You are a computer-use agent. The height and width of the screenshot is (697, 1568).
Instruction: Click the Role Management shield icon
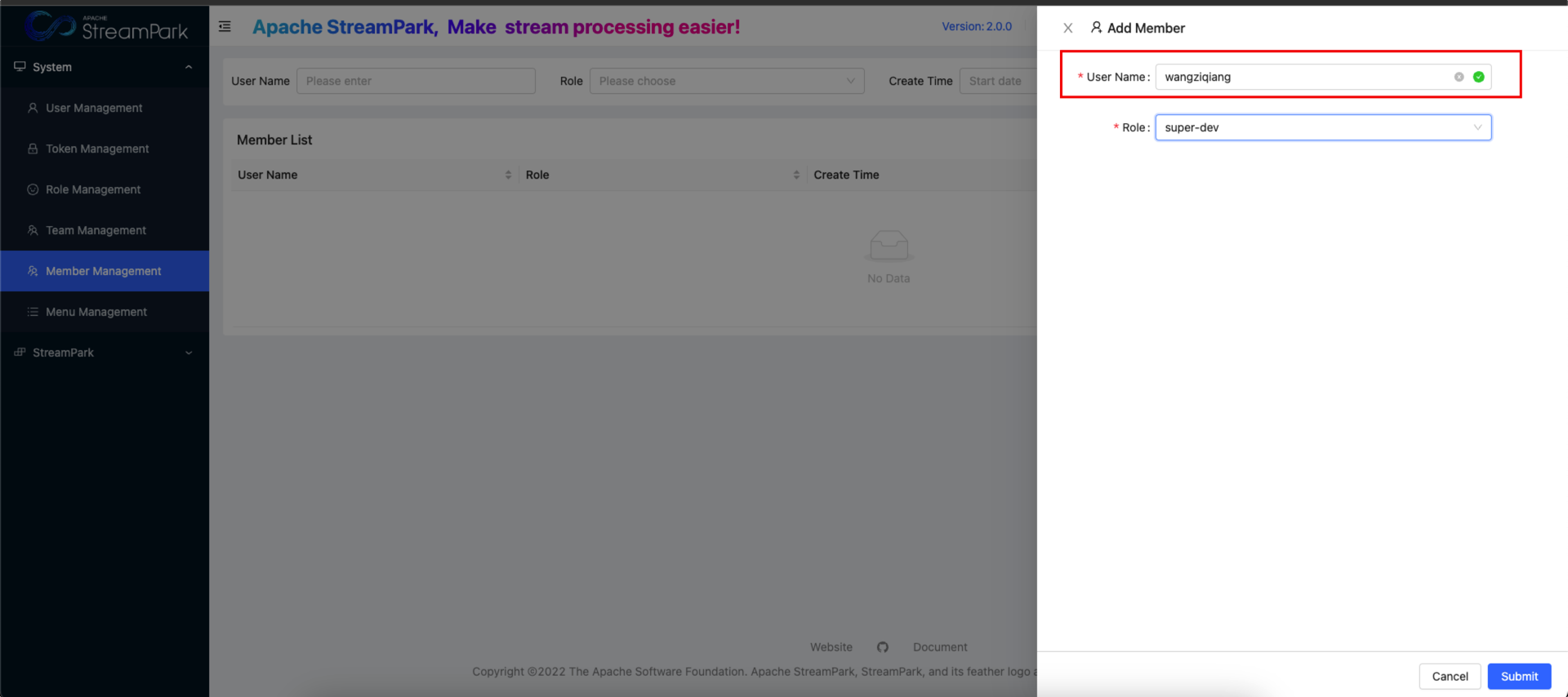(33, 189)
